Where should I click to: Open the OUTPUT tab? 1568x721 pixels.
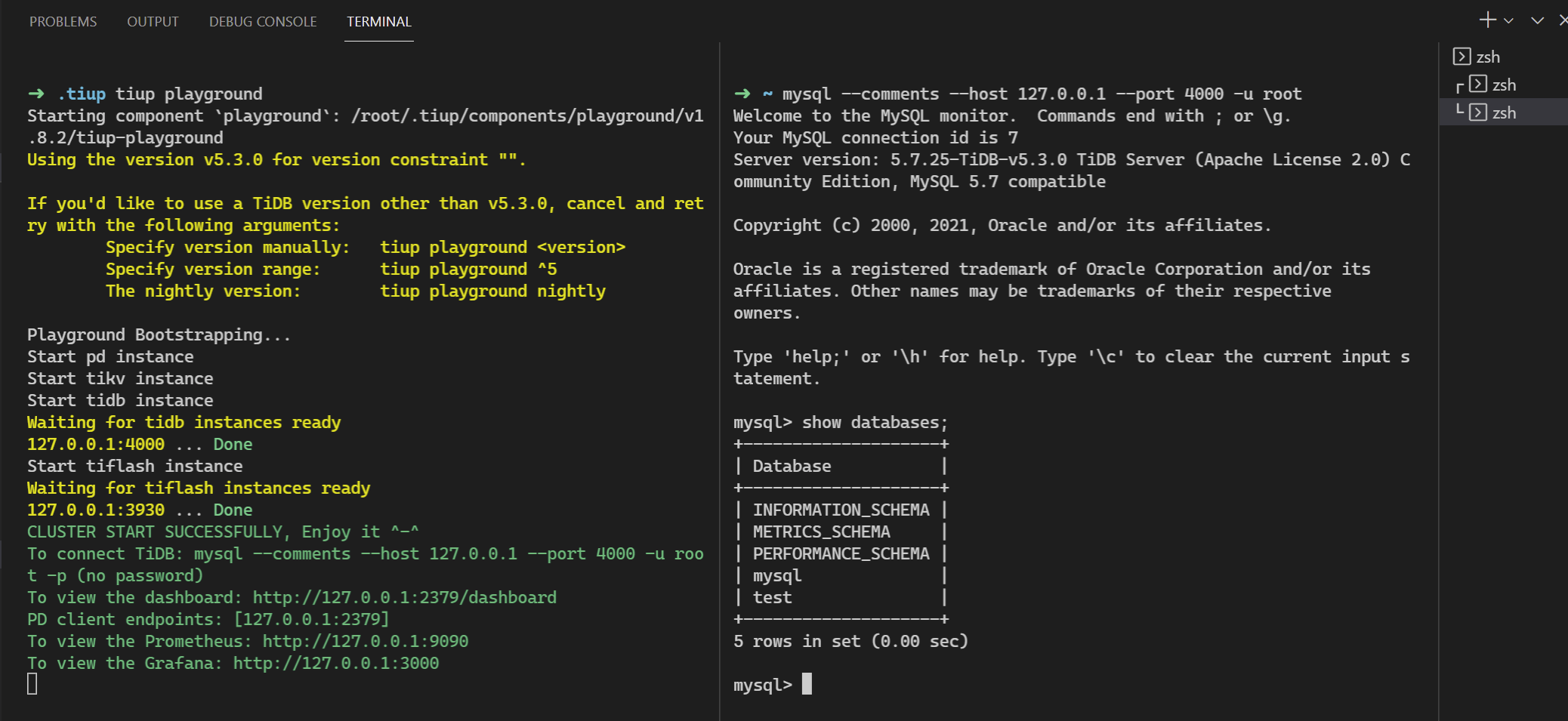tap(153, 22)
